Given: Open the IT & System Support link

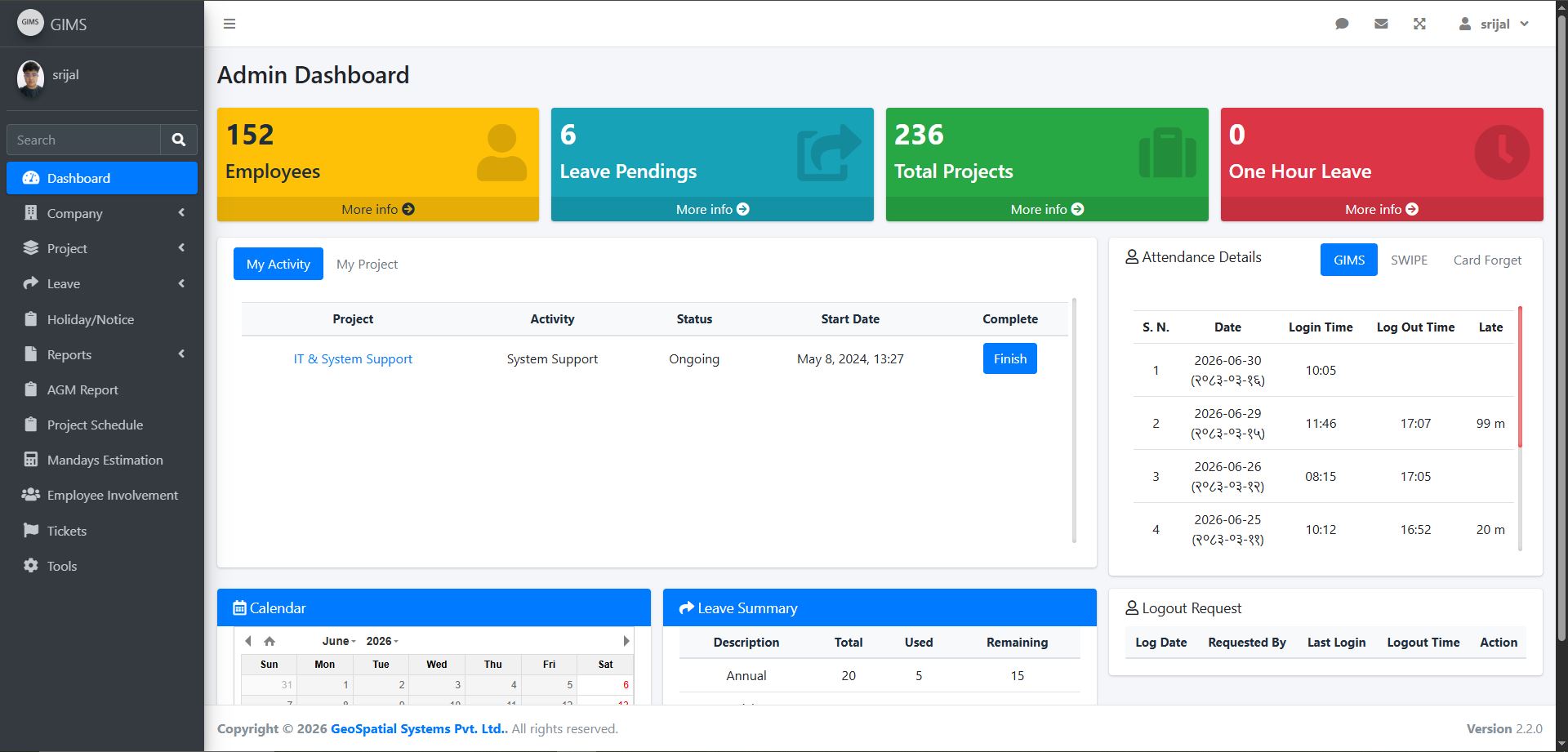Looking at the screenshot, I should (x=353, y=358).
